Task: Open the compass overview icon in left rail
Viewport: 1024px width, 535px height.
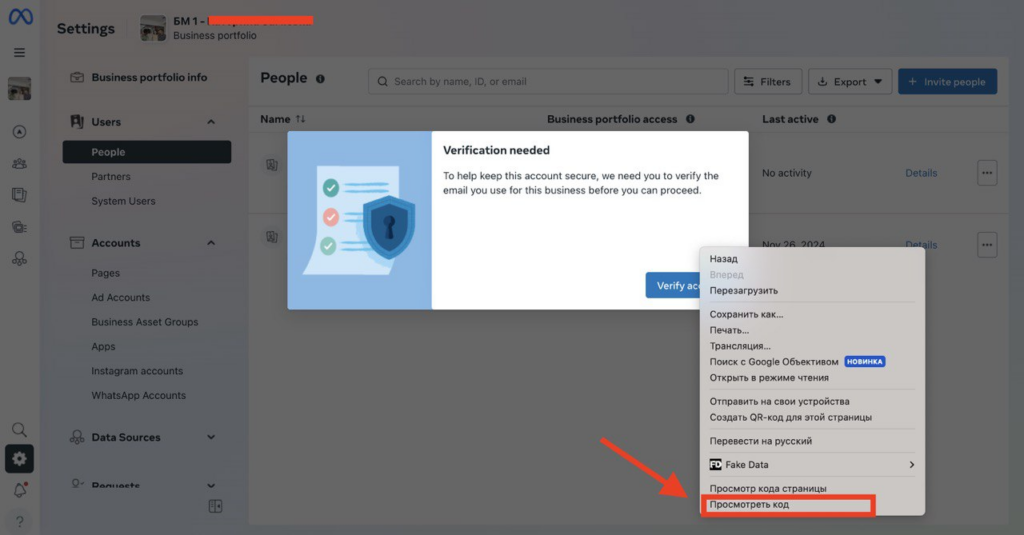Action: pyautogui.click(x=20, y=132)
